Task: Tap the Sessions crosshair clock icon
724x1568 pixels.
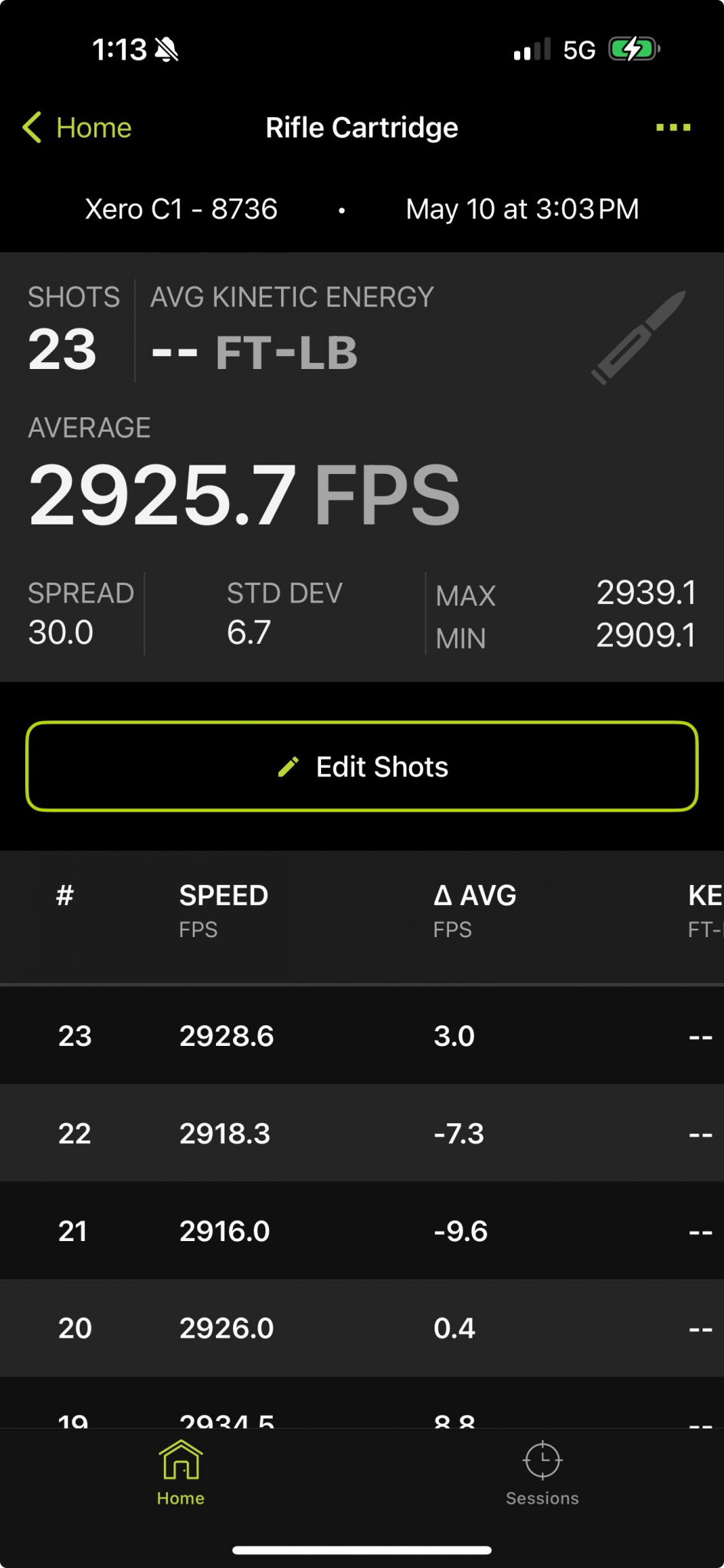Action: (x=542, y=1460)
